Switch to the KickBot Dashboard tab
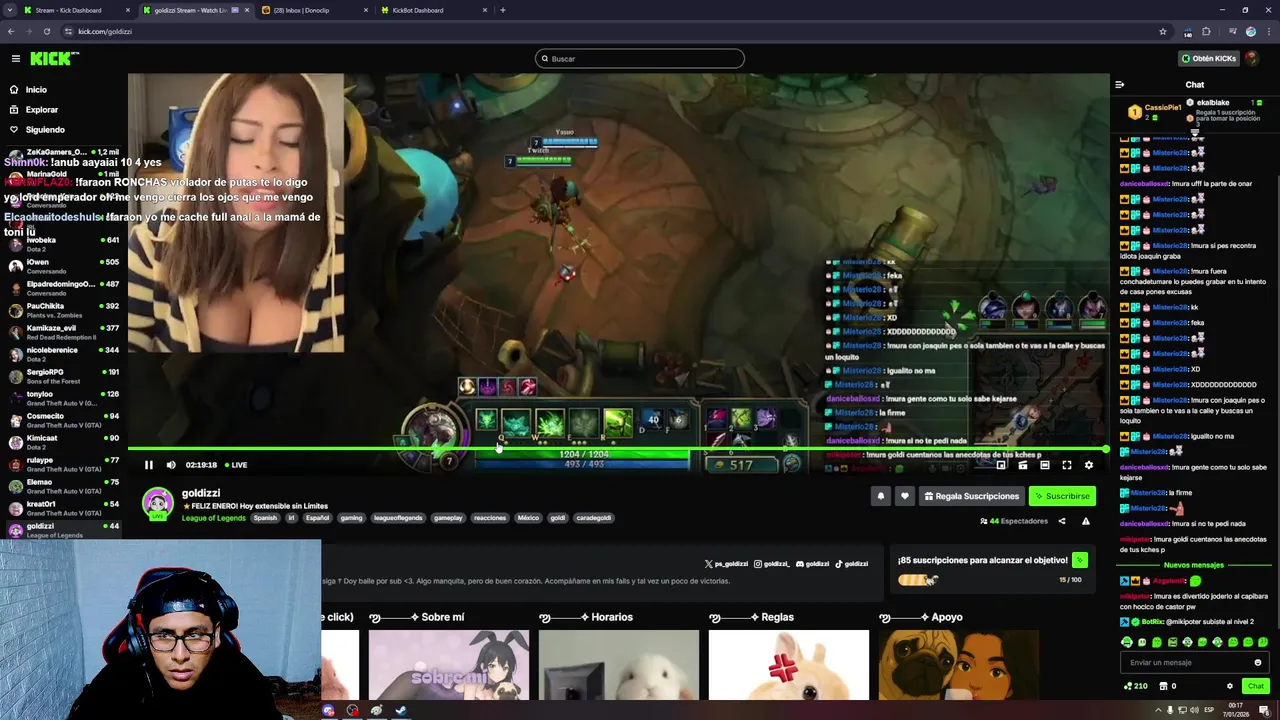The height and width of the screenshot is (720, 1280). click(x=435, y=10)
